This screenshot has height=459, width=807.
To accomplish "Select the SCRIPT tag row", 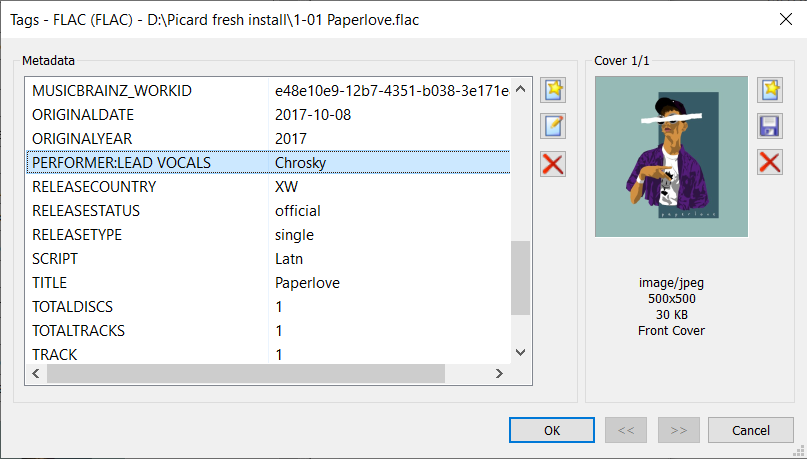I will [268, 258].
